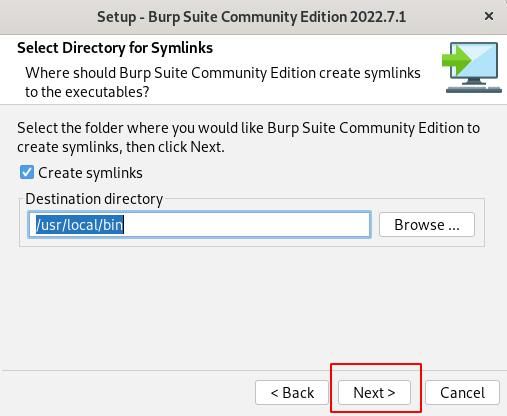
Task: Go to previous step with < Back
Action: click(292, 393)
